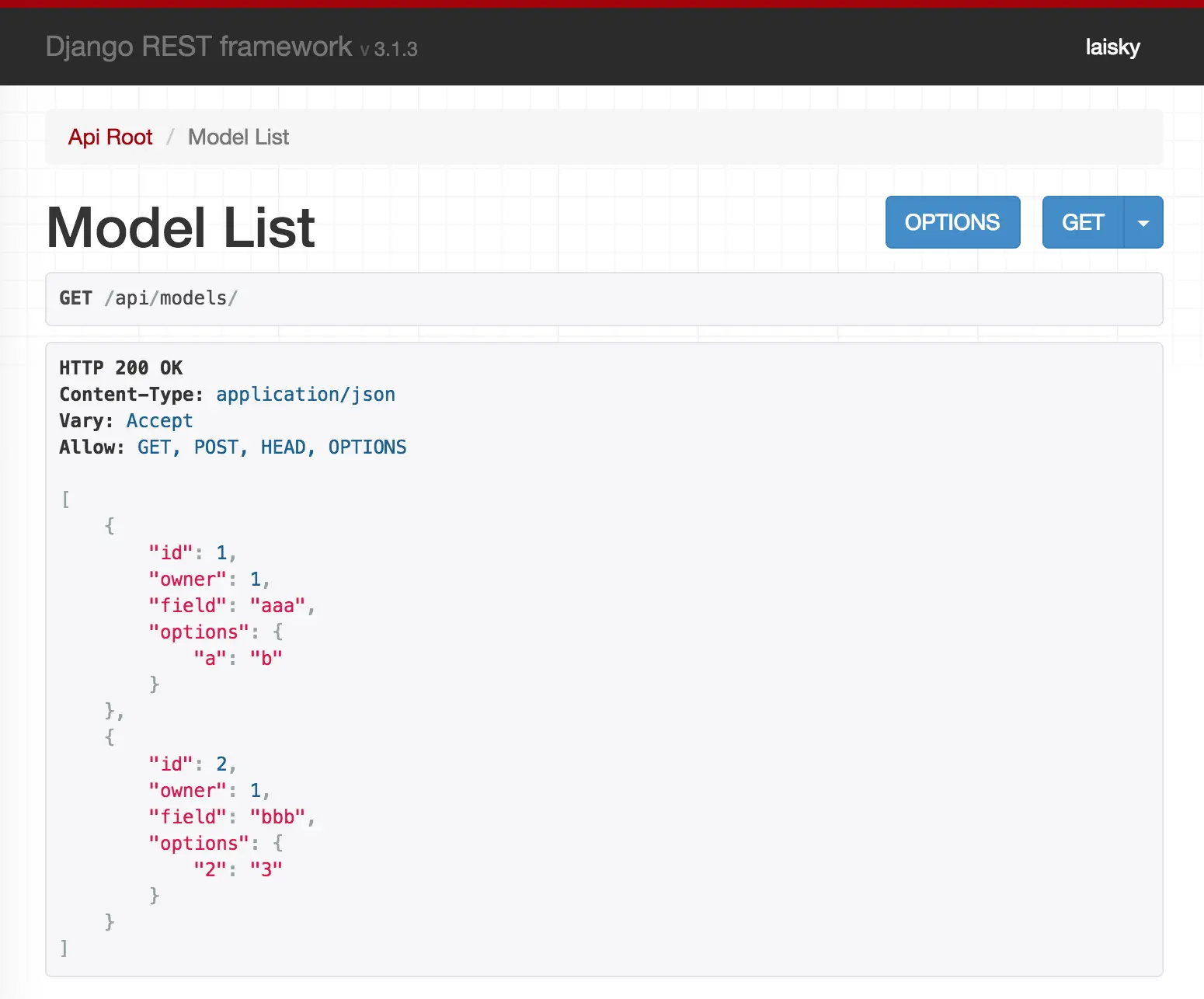Viewport: 1204px width, 999px height.
Task: Click the application/json content type value
Action: 305,395
